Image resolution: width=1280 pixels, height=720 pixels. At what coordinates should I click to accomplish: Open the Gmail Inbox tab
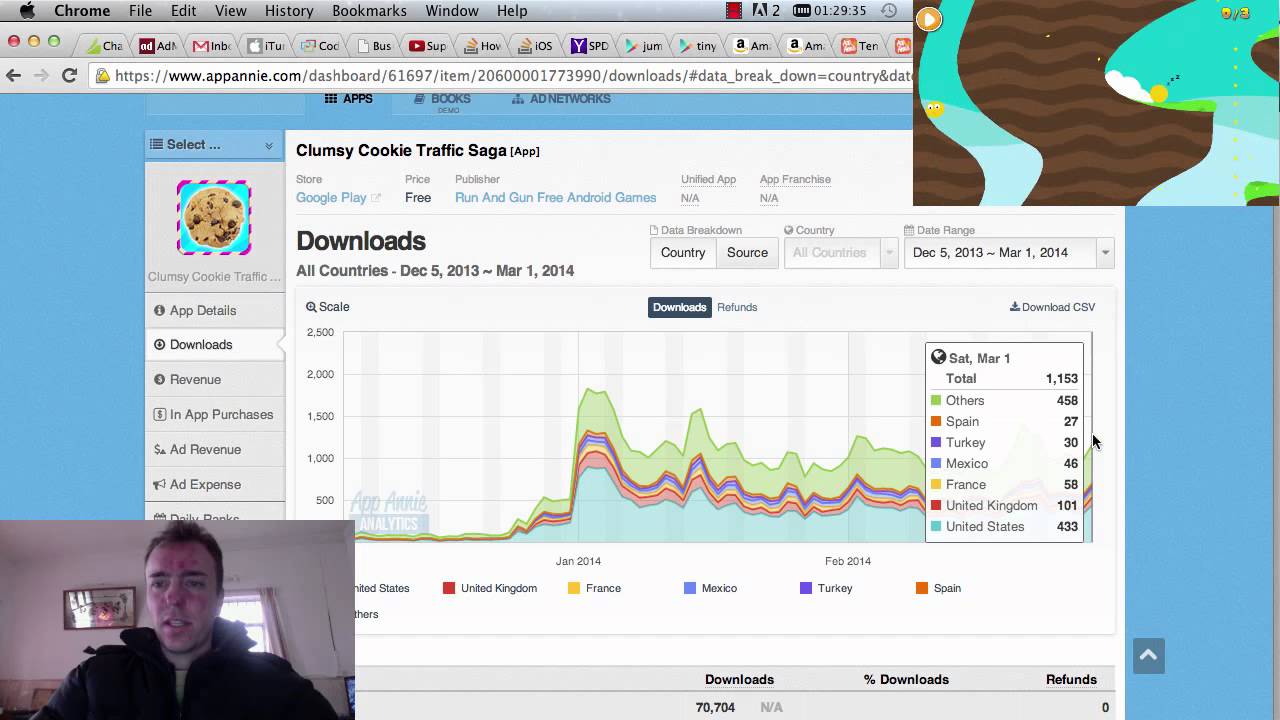point(212,45)
